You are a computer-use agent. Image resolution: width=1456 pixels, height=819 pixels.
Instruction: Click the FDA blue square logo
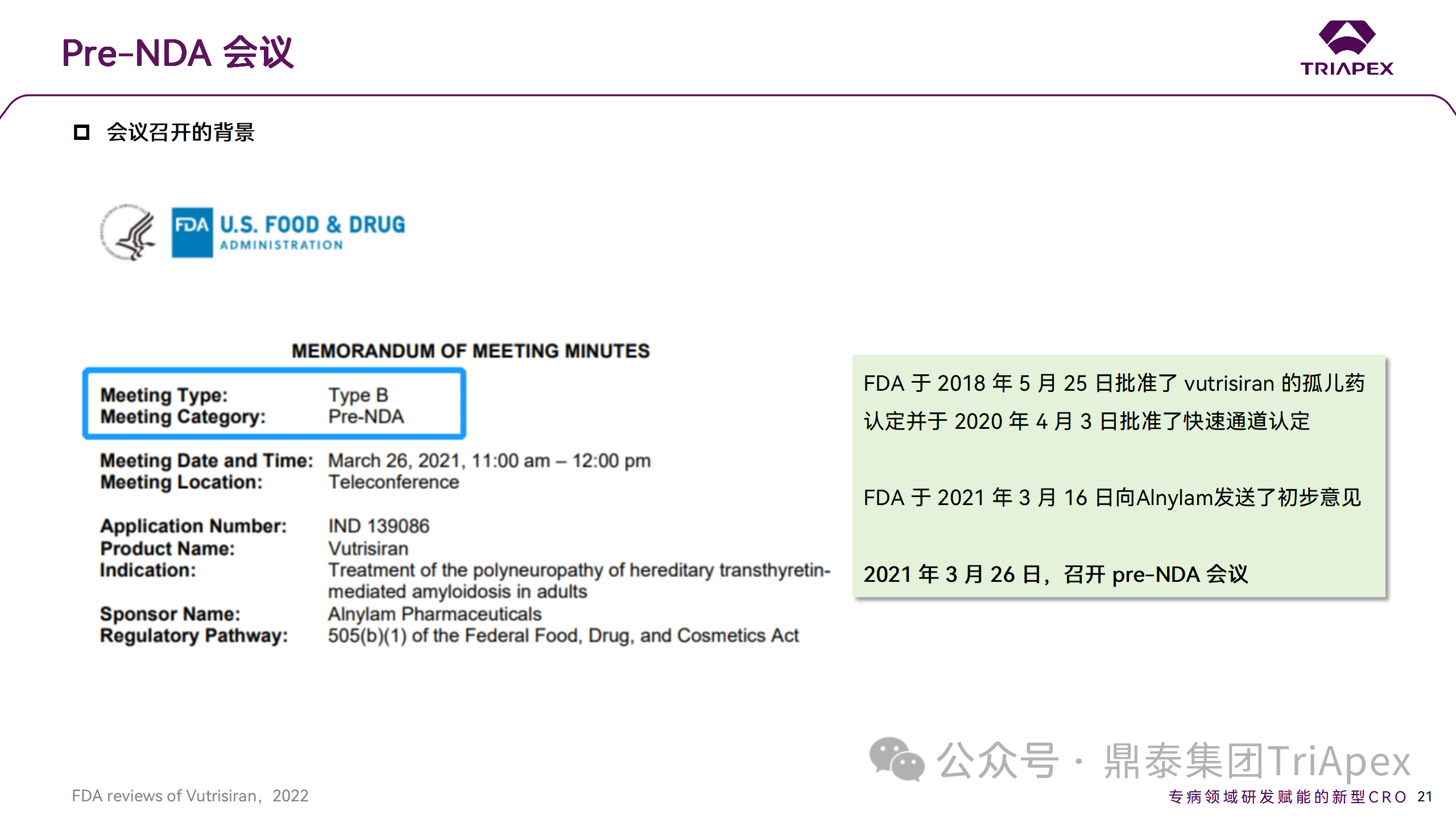(x=192, y=232)
